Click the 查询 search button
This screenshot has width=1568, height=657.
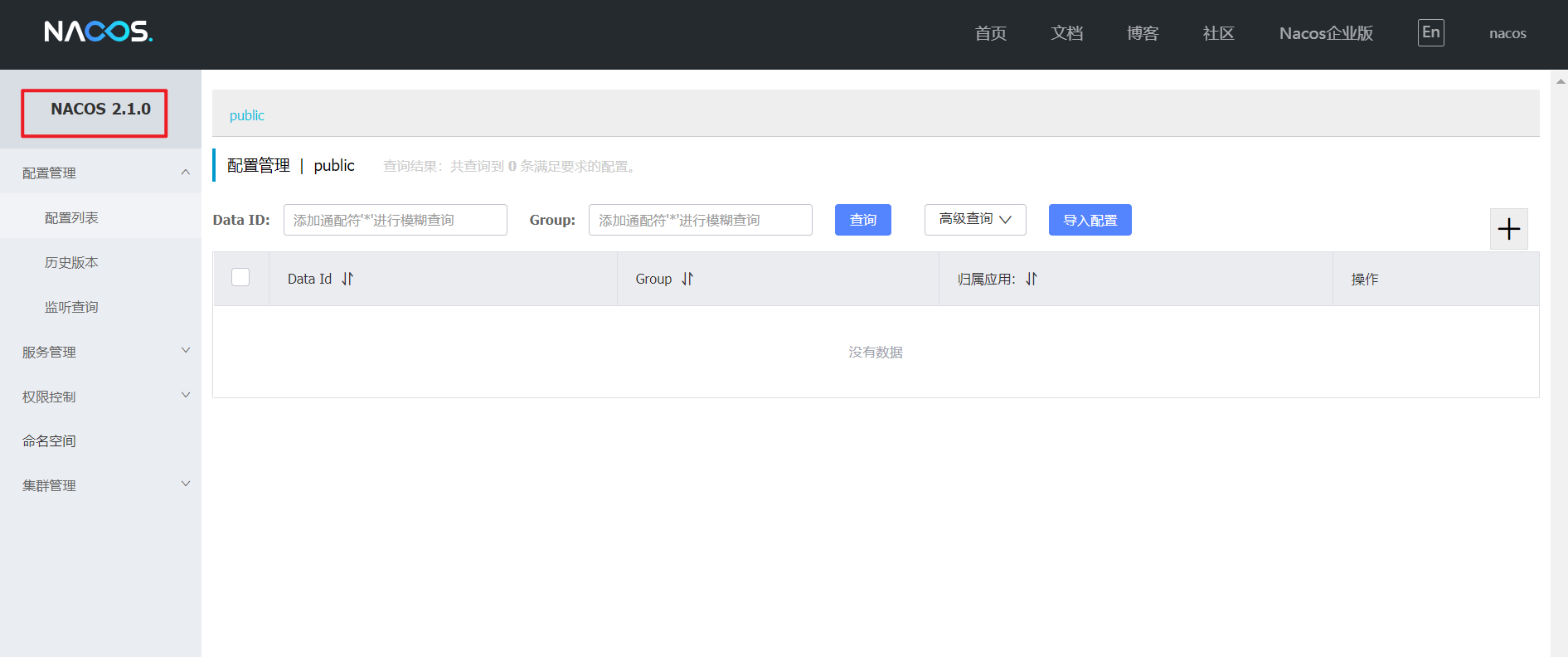[x=863, y=220]
